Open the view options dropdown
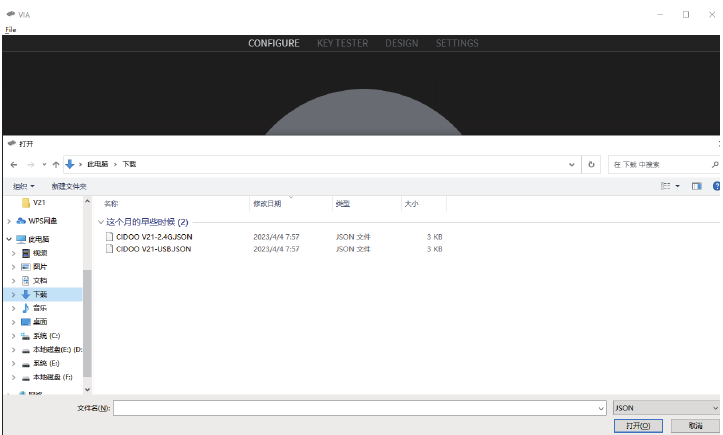This screenshot has width=723, height=435. coord(678,186)
